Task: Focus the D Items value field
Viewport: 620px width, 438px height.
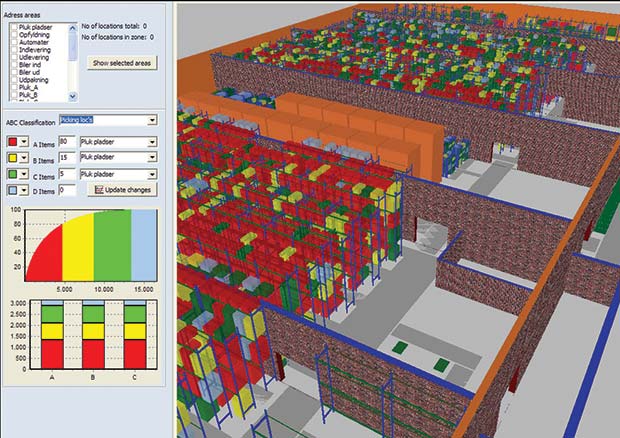Action: (68, 189)
